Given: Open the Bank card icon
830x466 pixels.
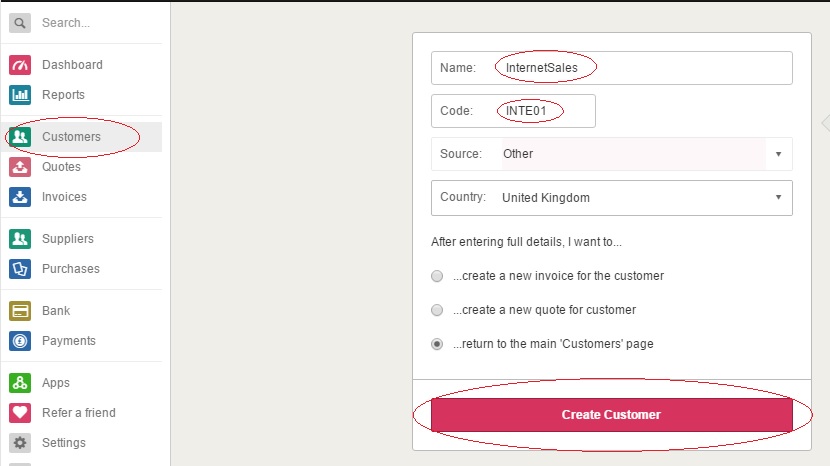Looking at the screenshot, I should pos(20,311).
